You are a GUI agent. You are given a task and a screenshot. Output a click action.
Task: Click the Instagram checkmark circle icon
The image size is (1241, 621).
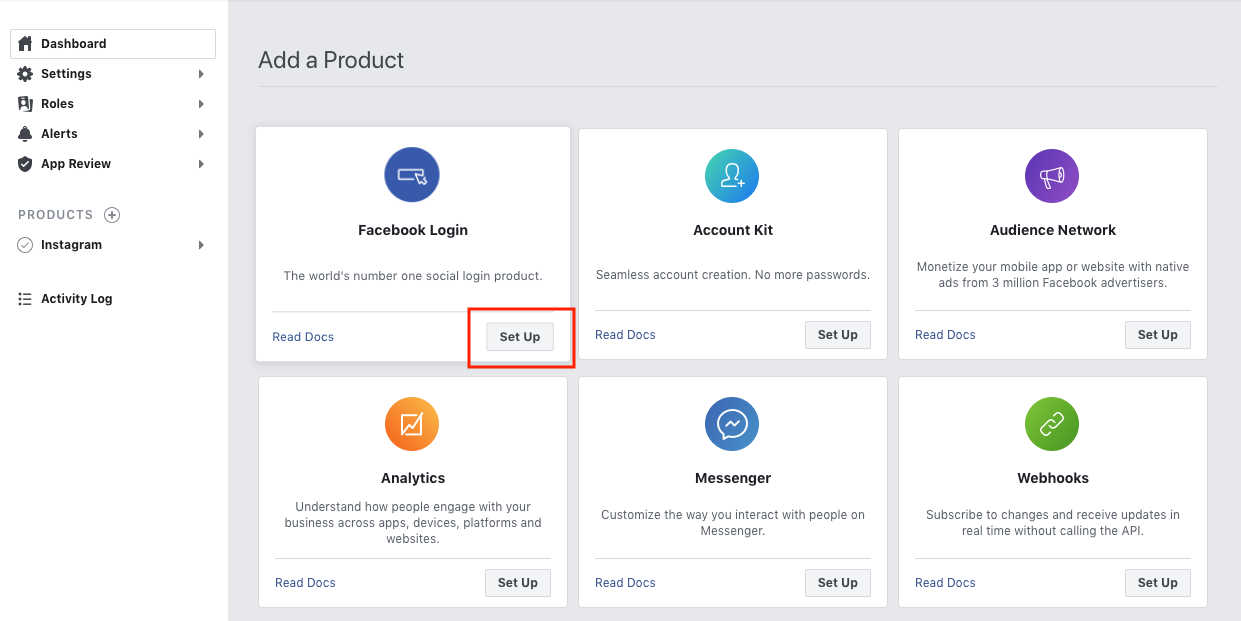(26, 245)
